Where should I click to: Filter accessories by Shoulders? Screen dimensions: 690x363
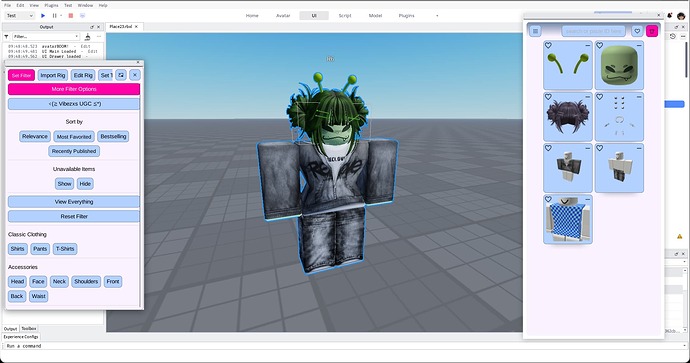point(86,281)
